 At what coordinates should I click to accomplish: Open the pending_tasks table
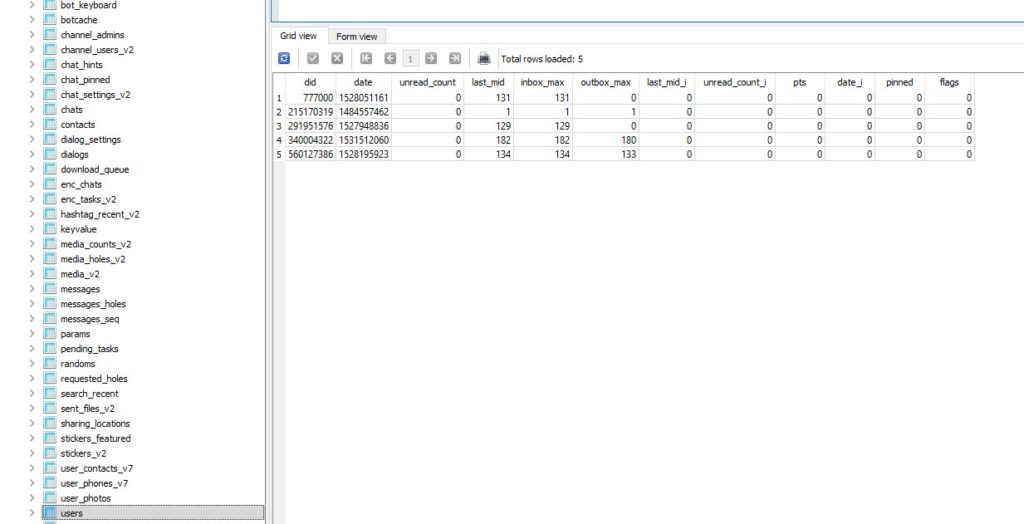click(89, 349)
